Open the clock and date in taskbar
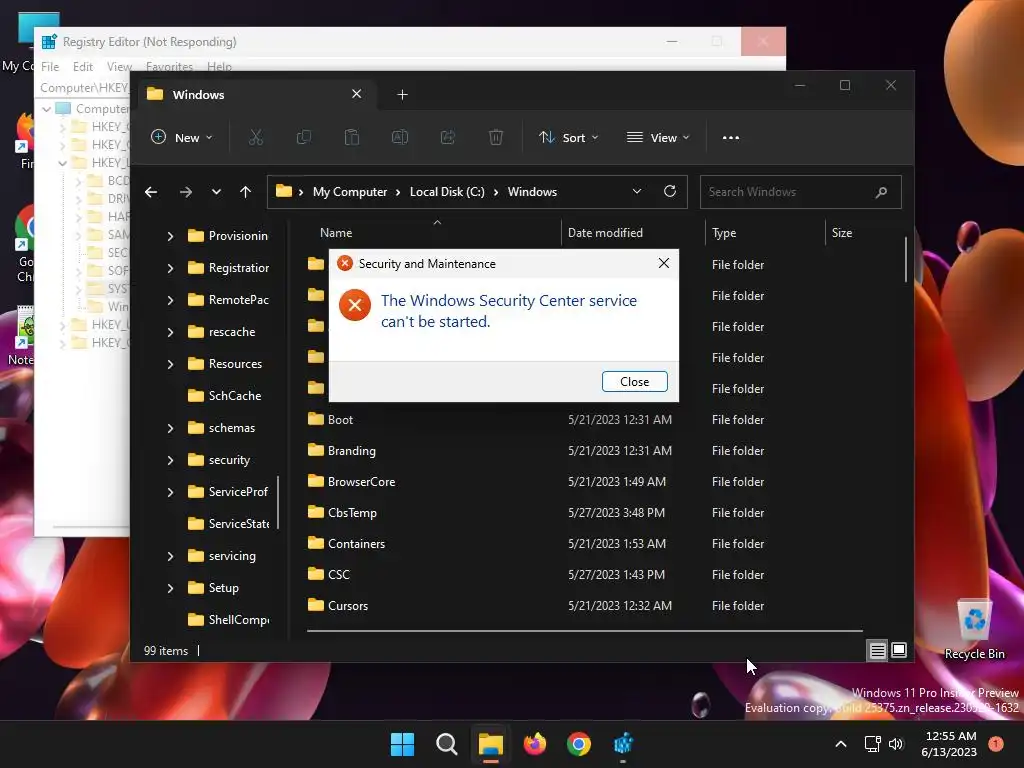The height and width of the screenshot is (768, 1024). click(x=950, y=744)
